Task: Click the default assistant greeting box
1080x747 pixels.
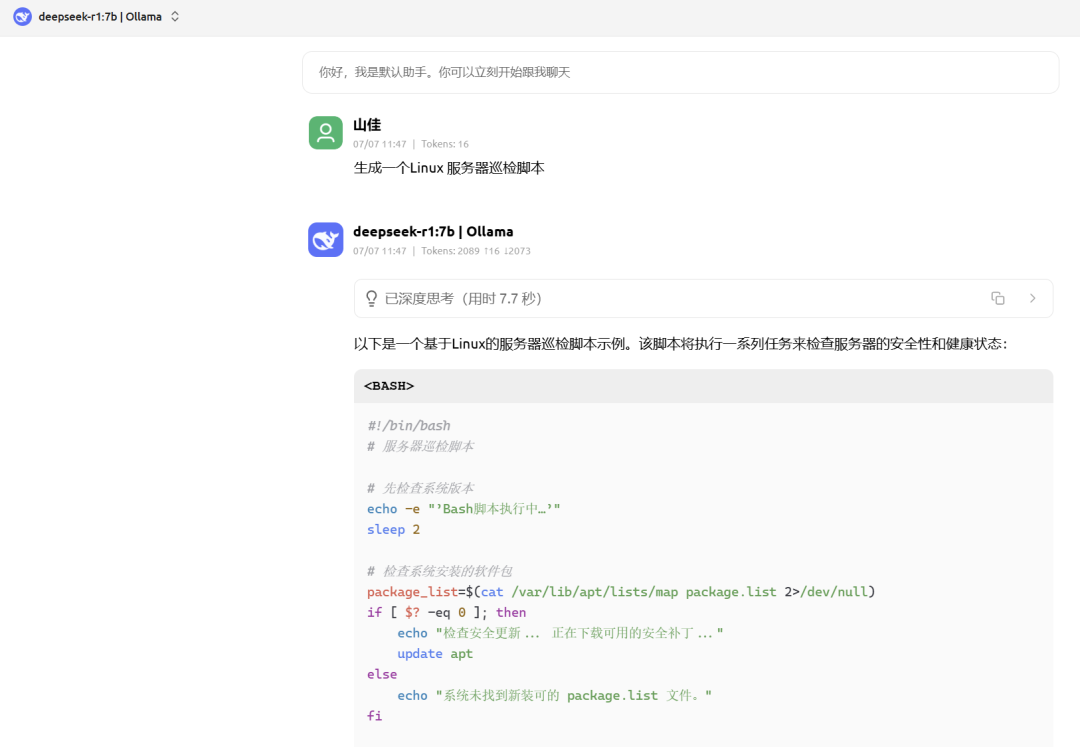Action: [681, 72]
